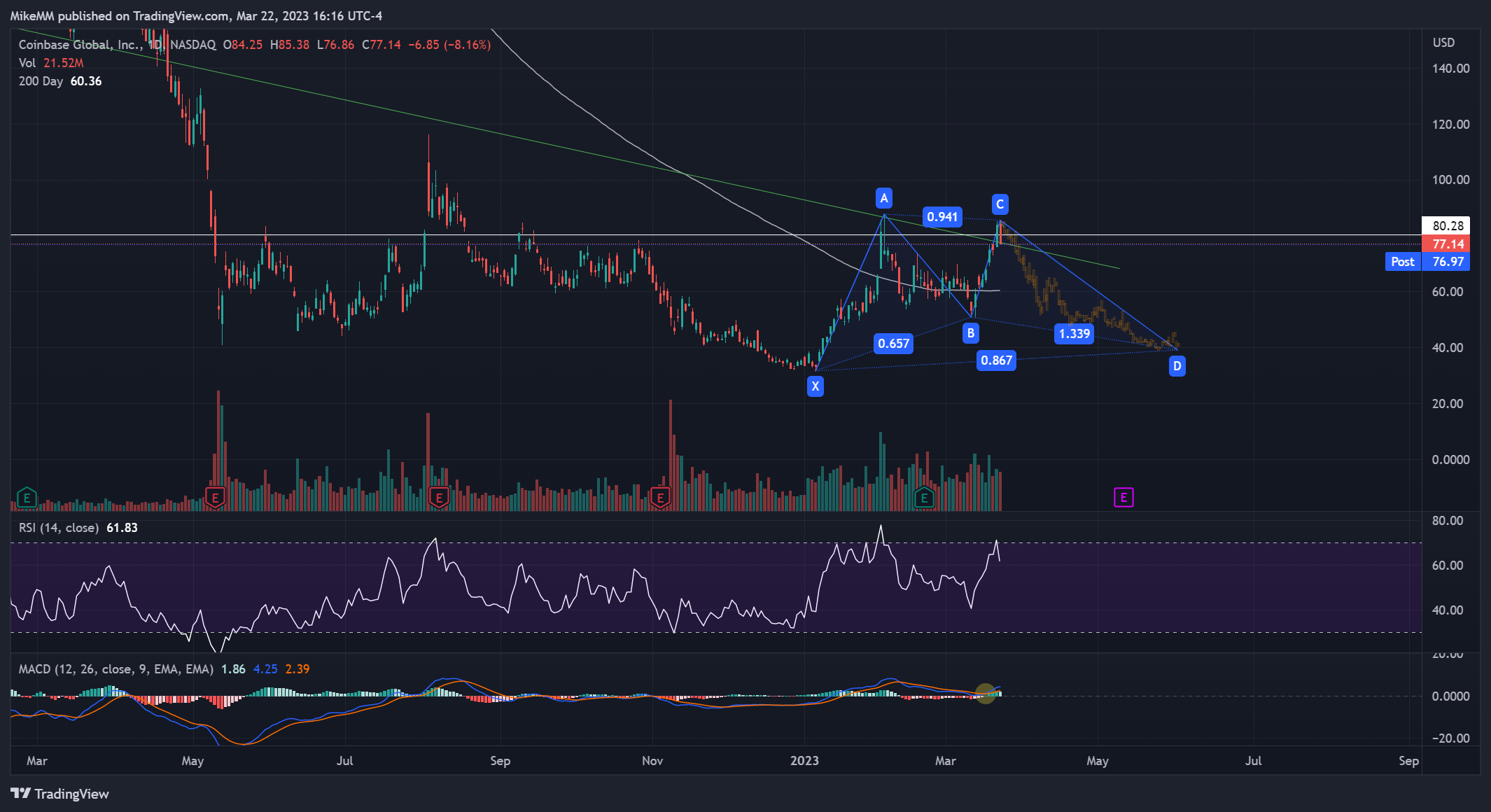Image resolution: width=1491 pixels, height=812 pixels.
Task: Click the red 77.14 last price label
Action: [x=1446, y=244]
